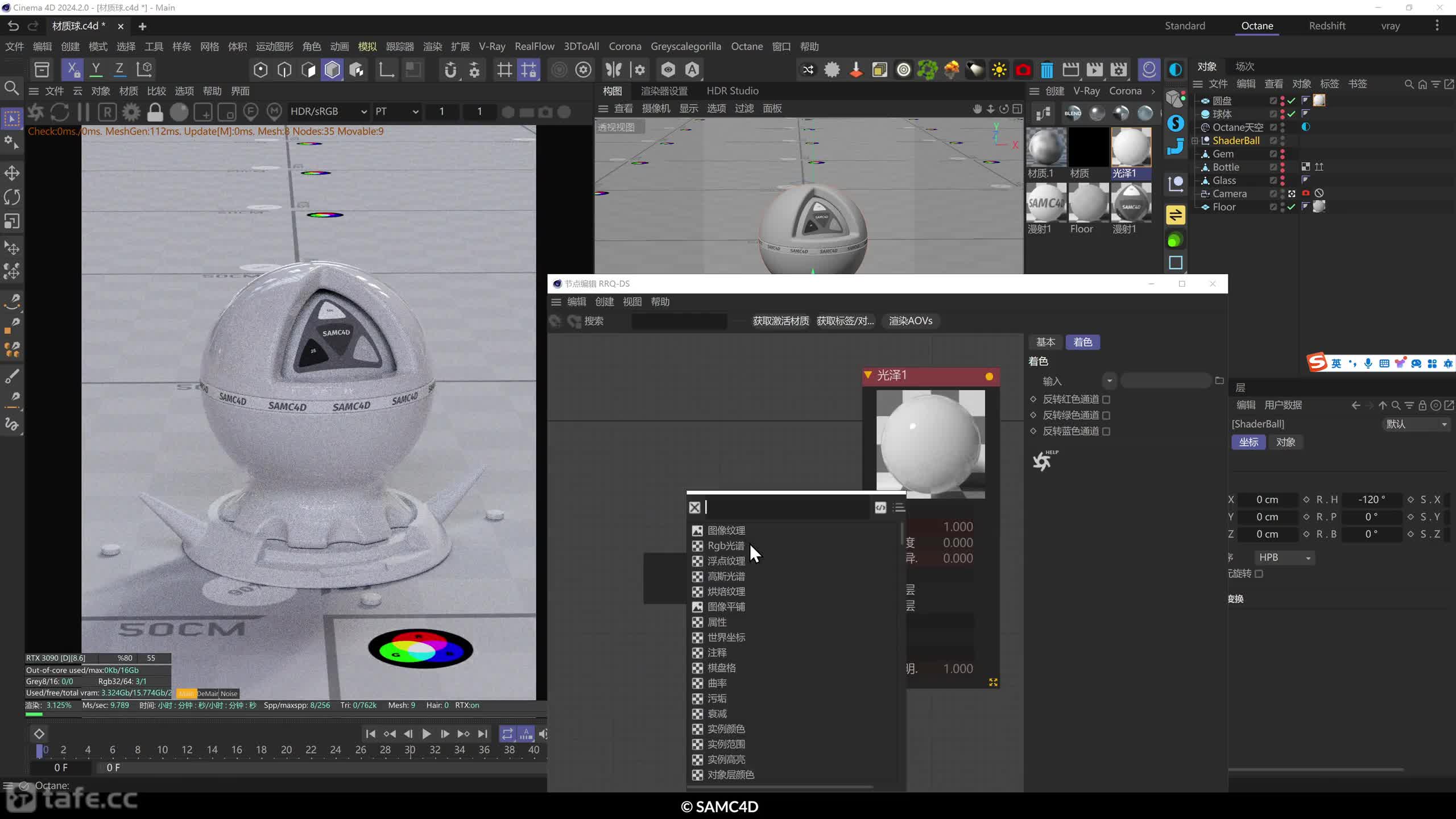The height and width of the screenshot is (819, 1456).
Task: Switch to Redshift layout tab
Action: (1327, 26)
